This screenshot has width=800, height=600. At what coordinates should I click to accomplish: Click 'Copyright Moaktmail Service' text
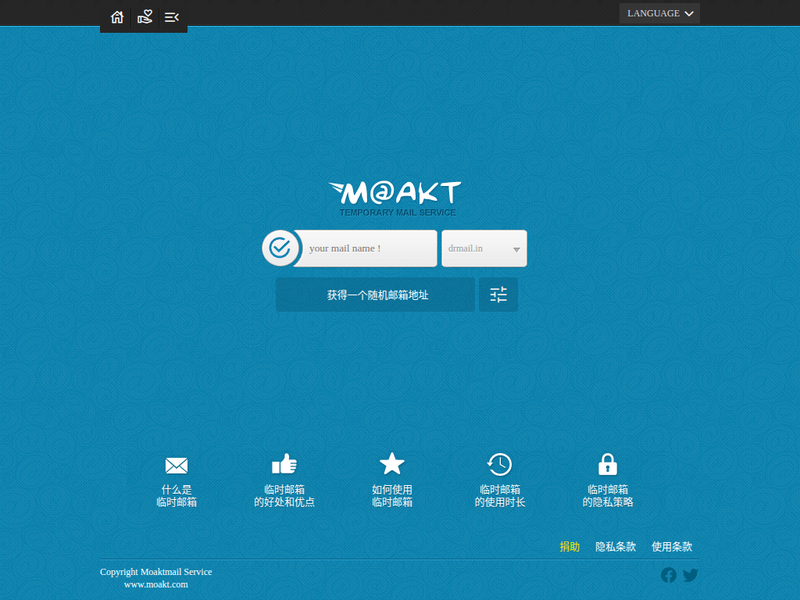[156, 572]
